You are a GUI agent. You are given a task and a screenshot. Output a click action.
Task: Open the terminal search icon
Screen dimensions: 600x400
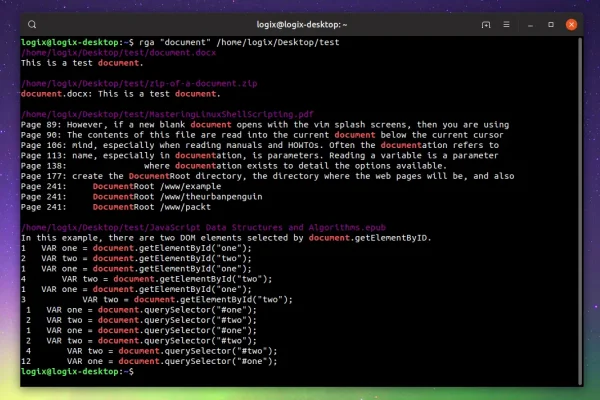[x=32, y=24]
